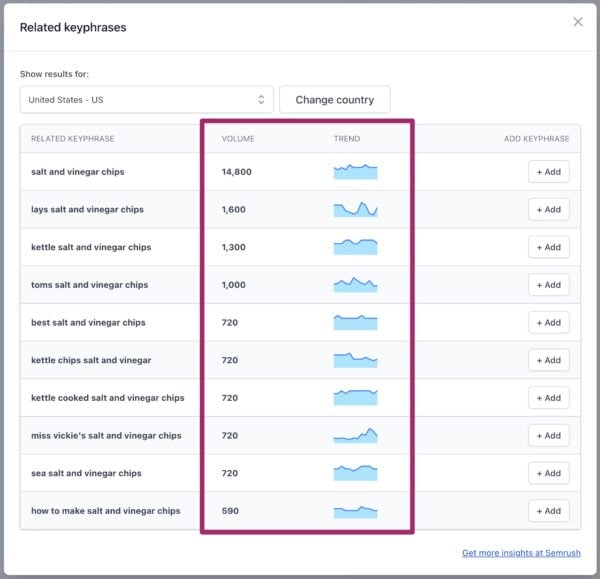Click the Volume column header
The width and height of the screenshot is (600, 579).
tap(238, 139)
